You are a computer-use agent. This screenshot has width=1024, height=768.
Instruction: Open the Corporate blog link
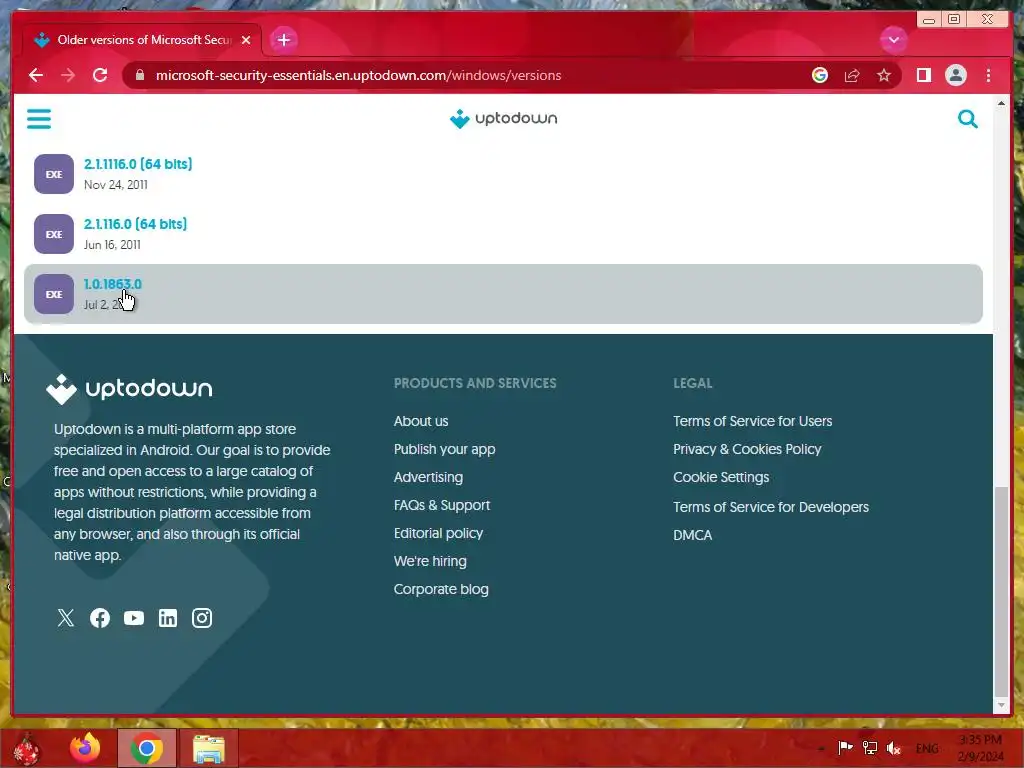coord(441,589)
